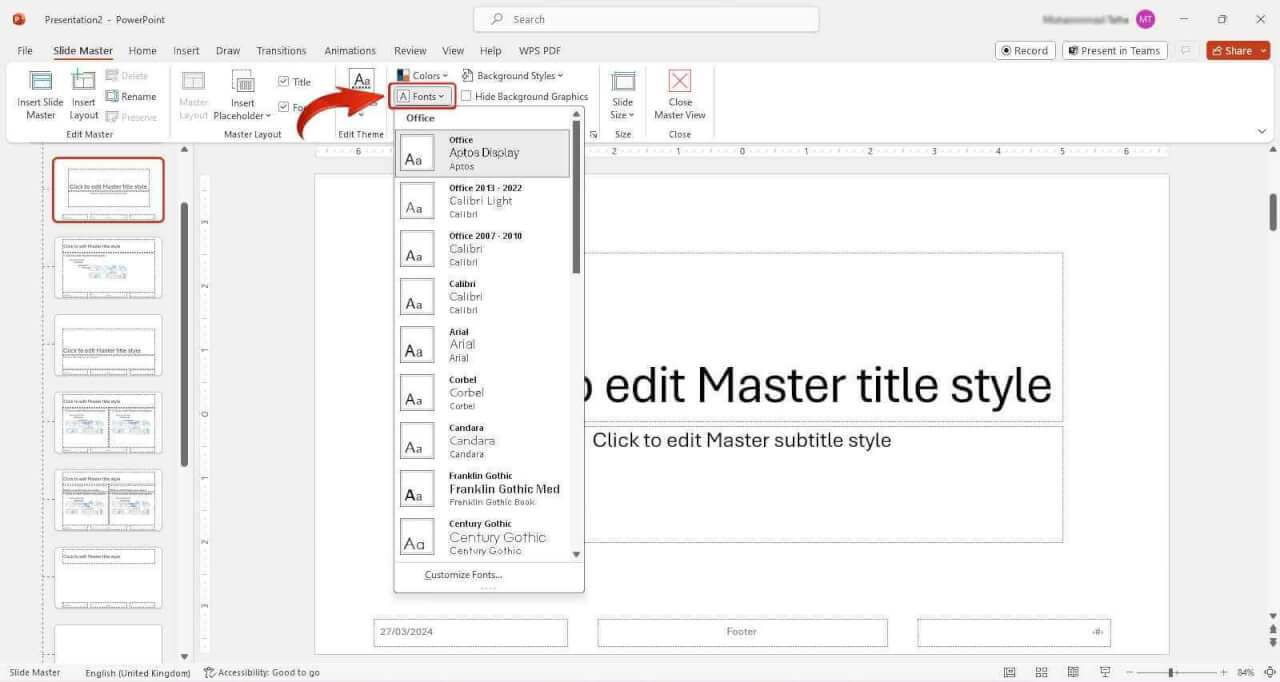Click Present in Teams button
This screenshot has width=1280, height=682.
coord(1114,49)
